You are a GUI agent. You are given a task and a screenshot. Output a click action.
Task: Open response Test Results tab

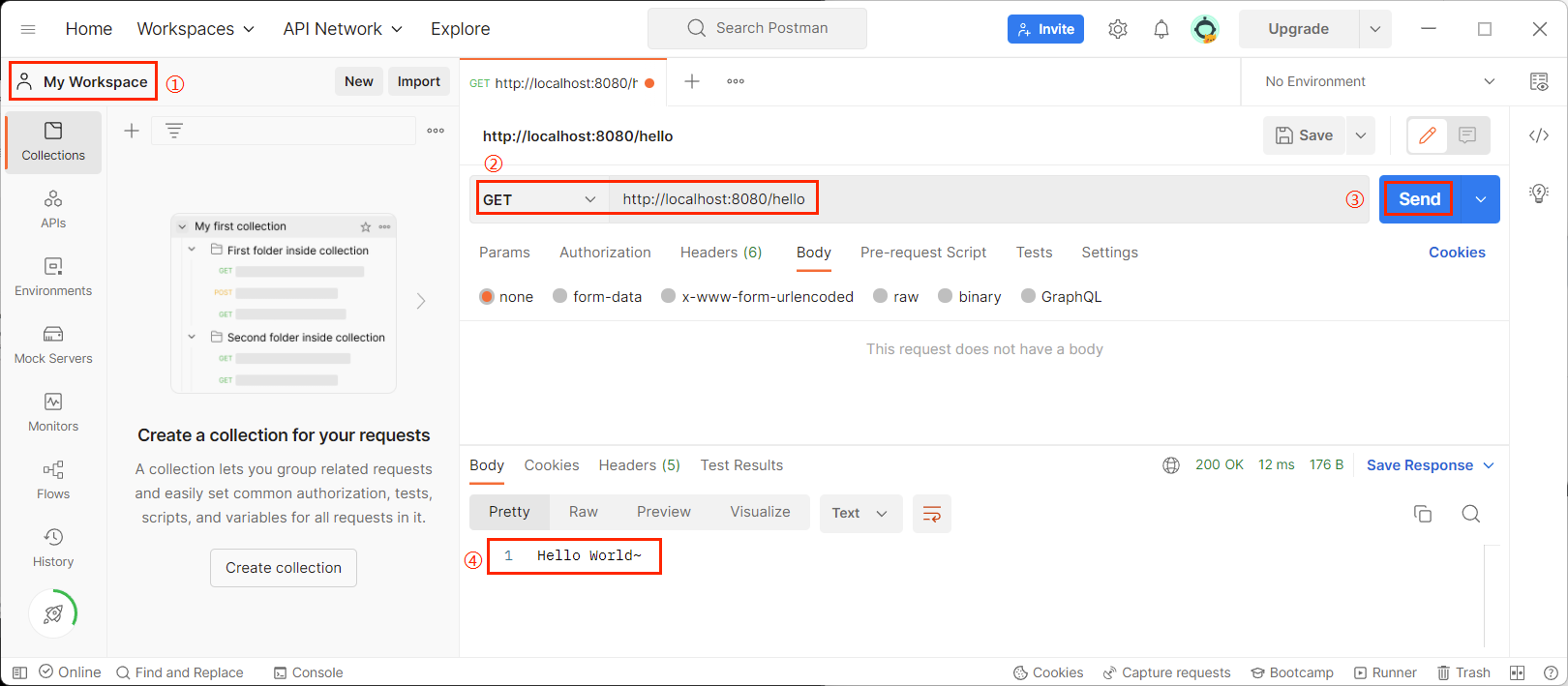coord(741,465)
